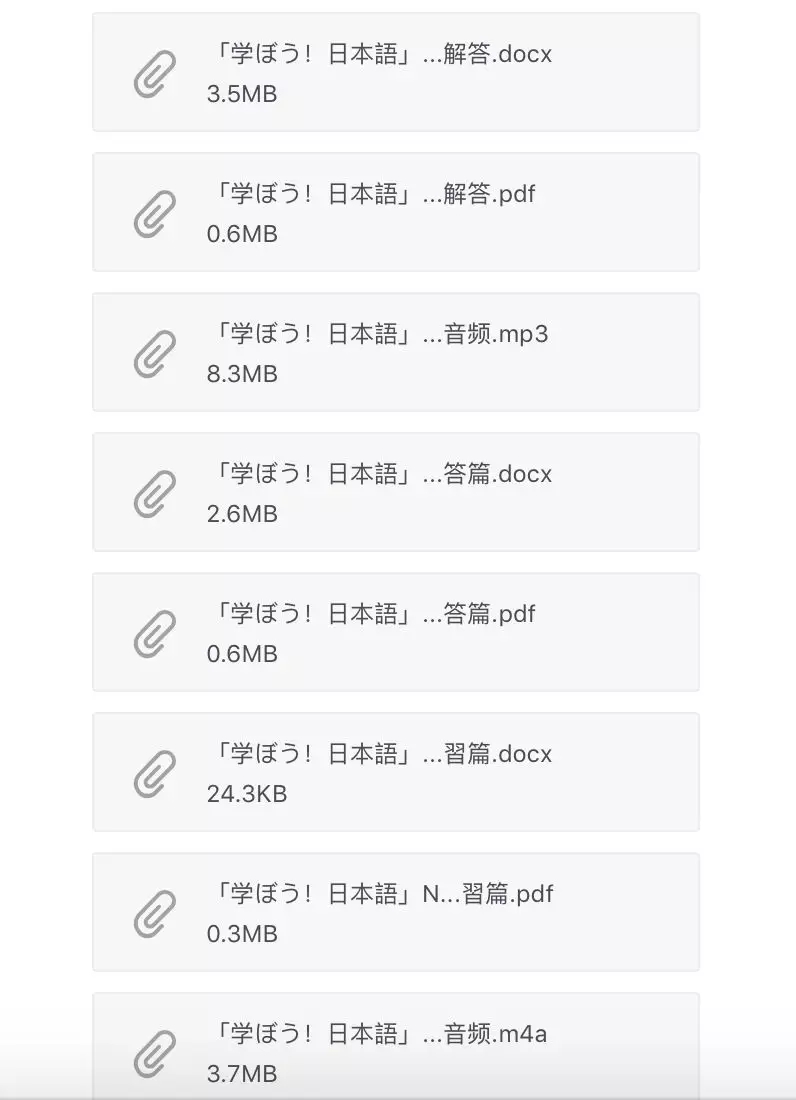Open the 習篇.docx file name
Image resolution: width=796 pixels, height=1100 pixels.
pyautogui.click(x=379, y=754)
